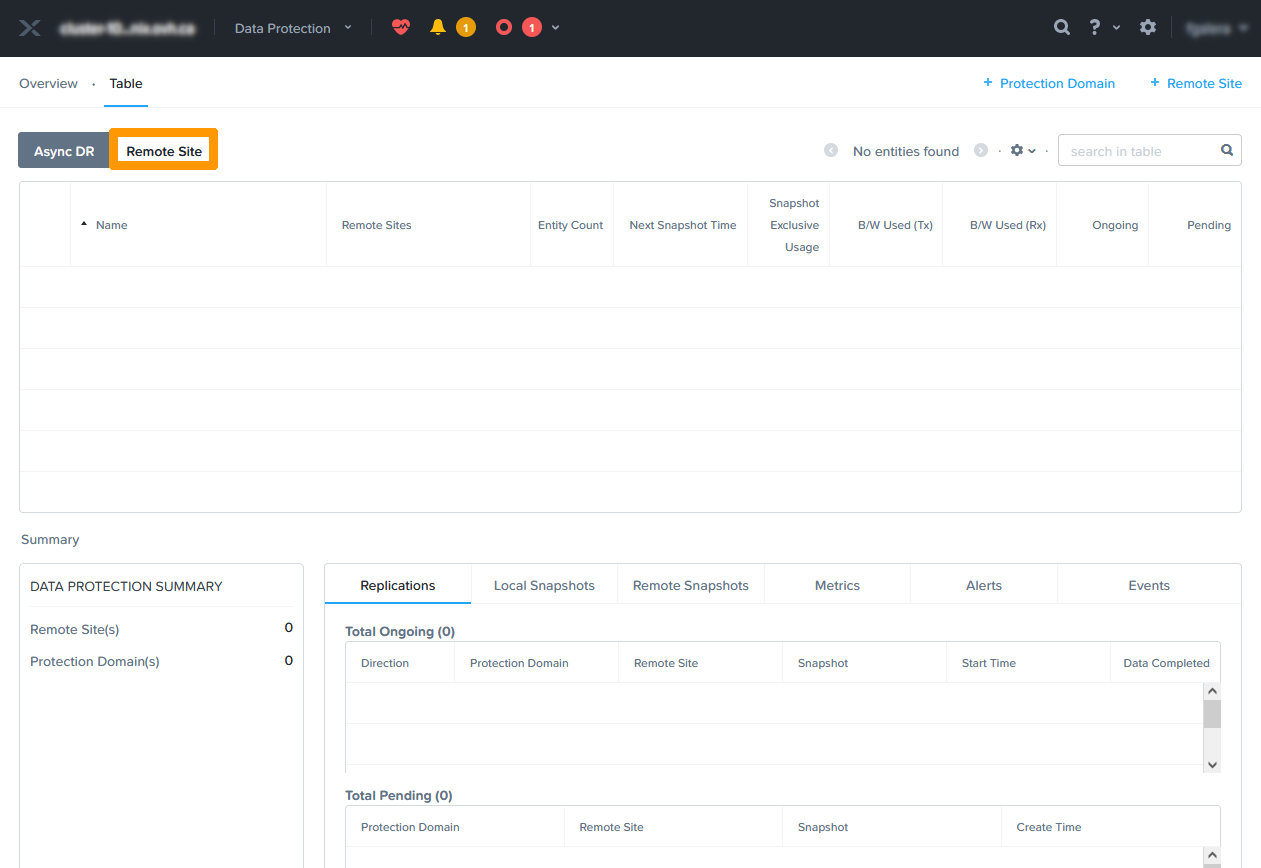Open search magnifier in top bar
Viewport: 1261px width, 868px height.
[x=1062, y=28]
